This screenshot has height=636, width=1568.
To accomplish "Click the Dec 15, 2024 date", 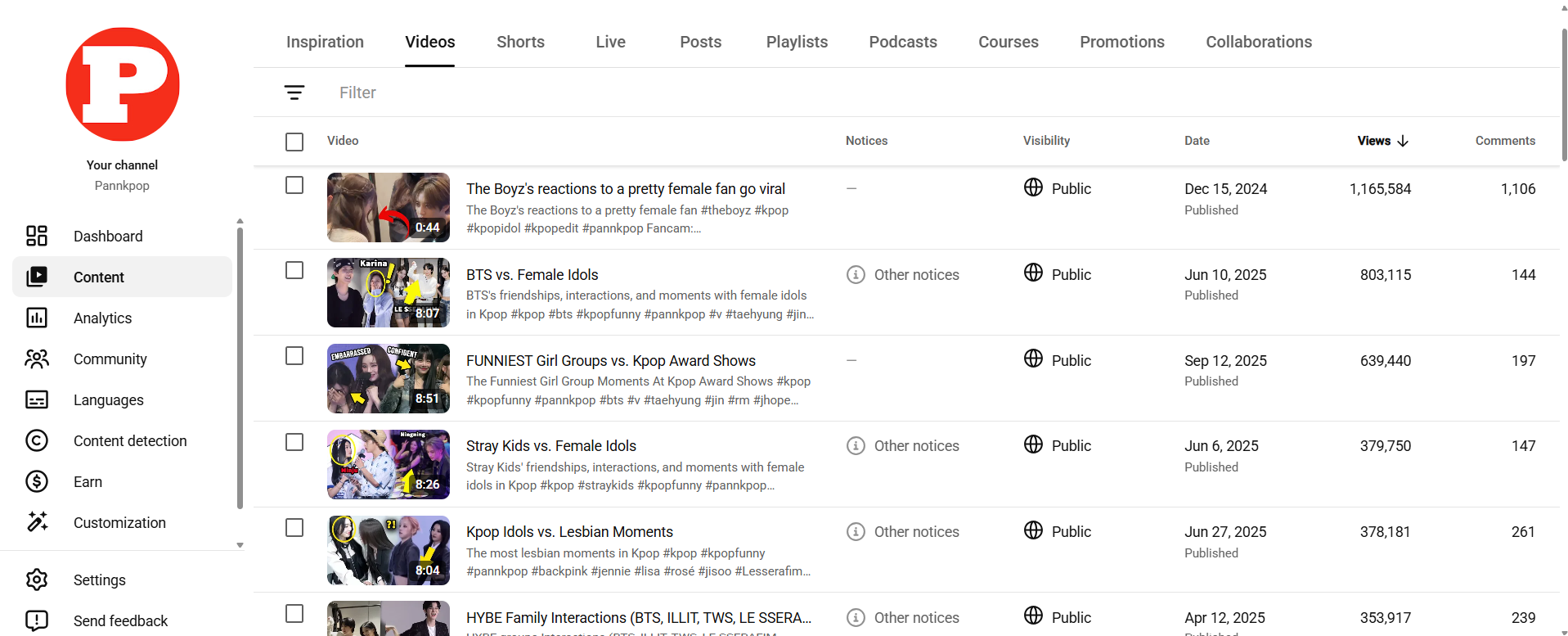I will [1226, 189].
